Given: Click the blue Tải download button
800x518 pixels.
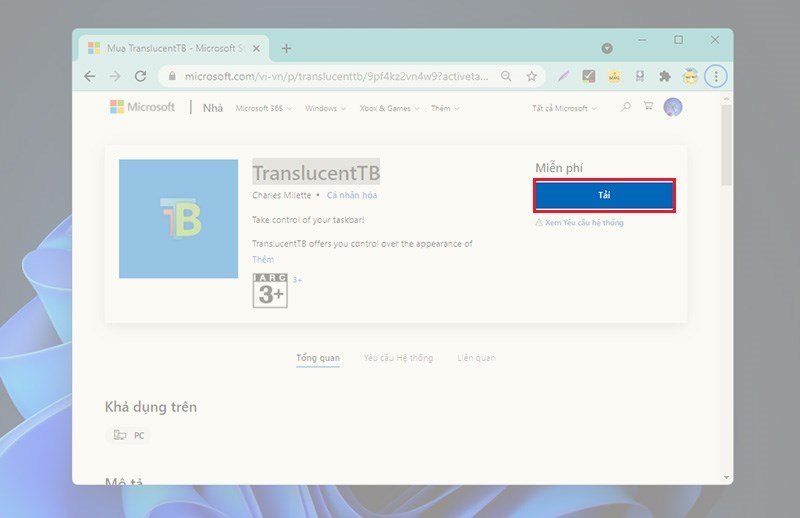Looking at the screenshot, I should [604, 195].
